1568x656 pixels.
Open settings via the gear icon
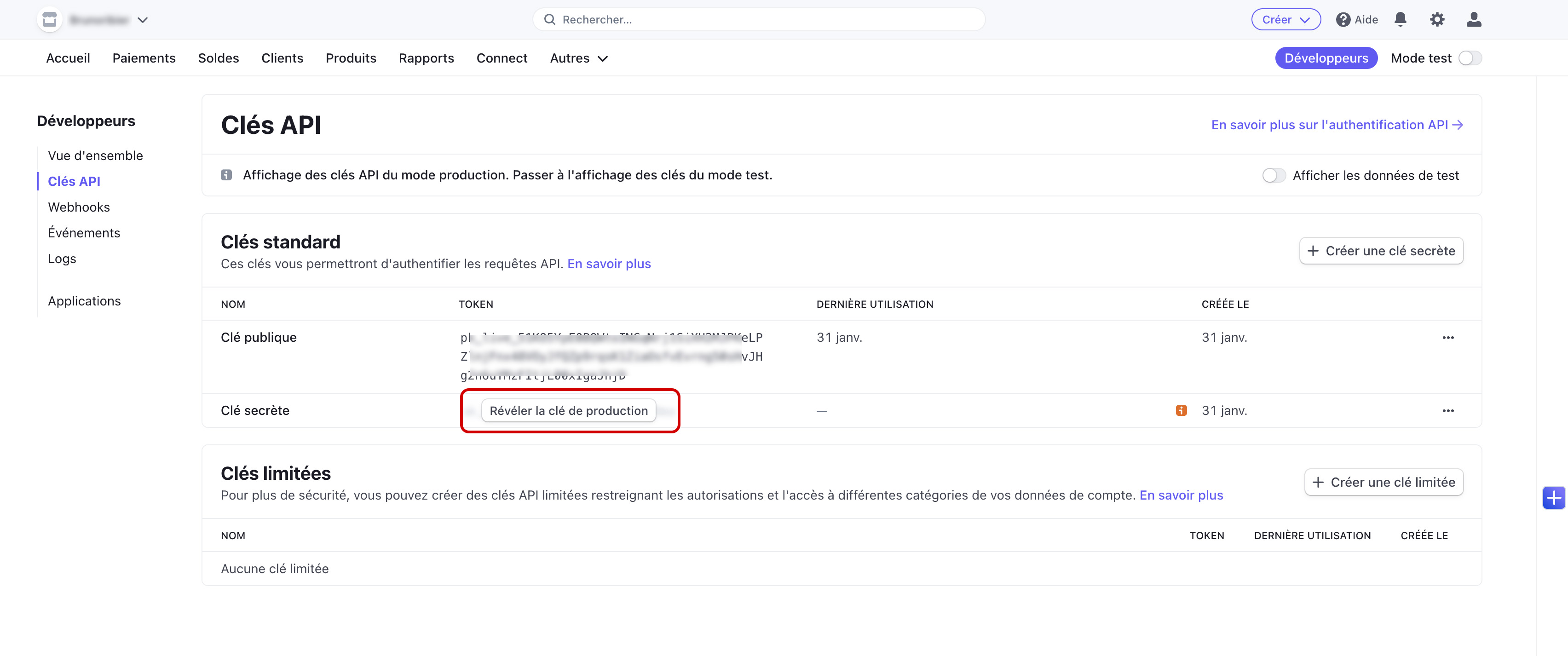1436,19
